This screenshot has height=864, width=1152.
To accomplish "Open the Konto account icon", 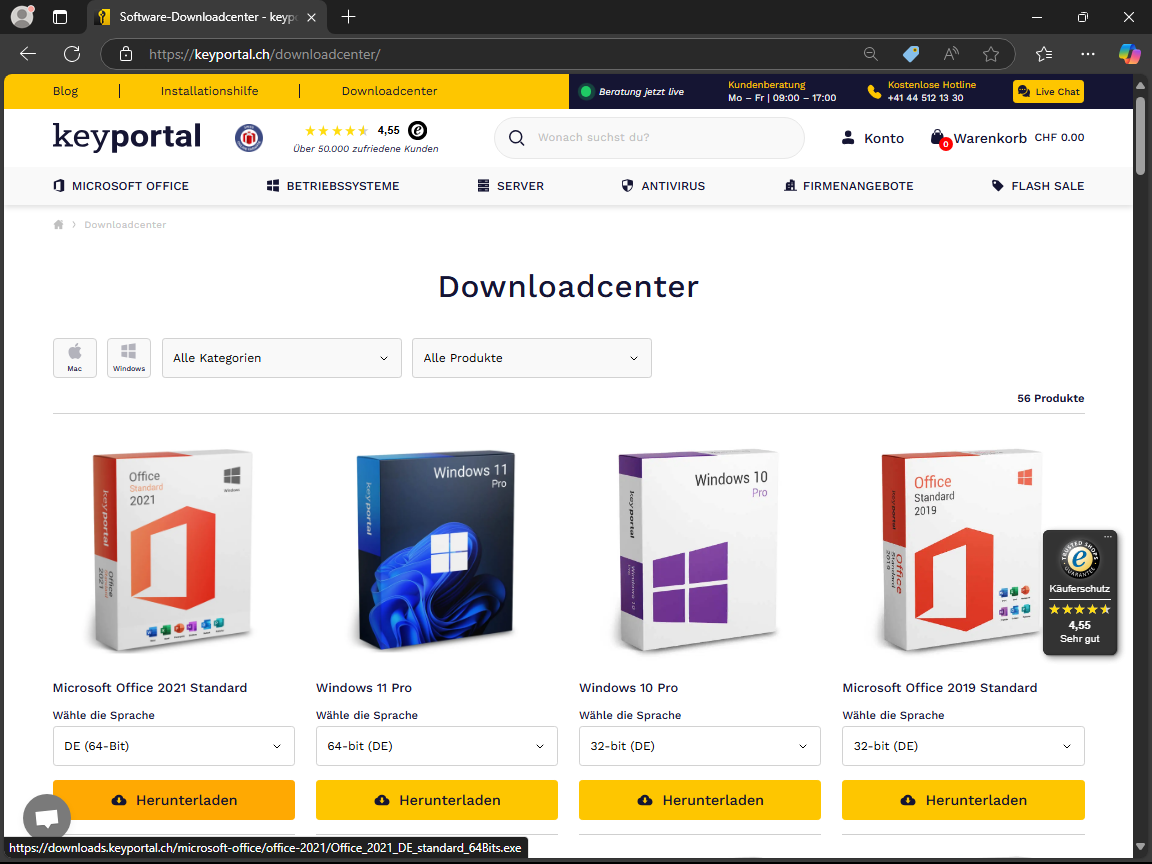I will [848, 138].
